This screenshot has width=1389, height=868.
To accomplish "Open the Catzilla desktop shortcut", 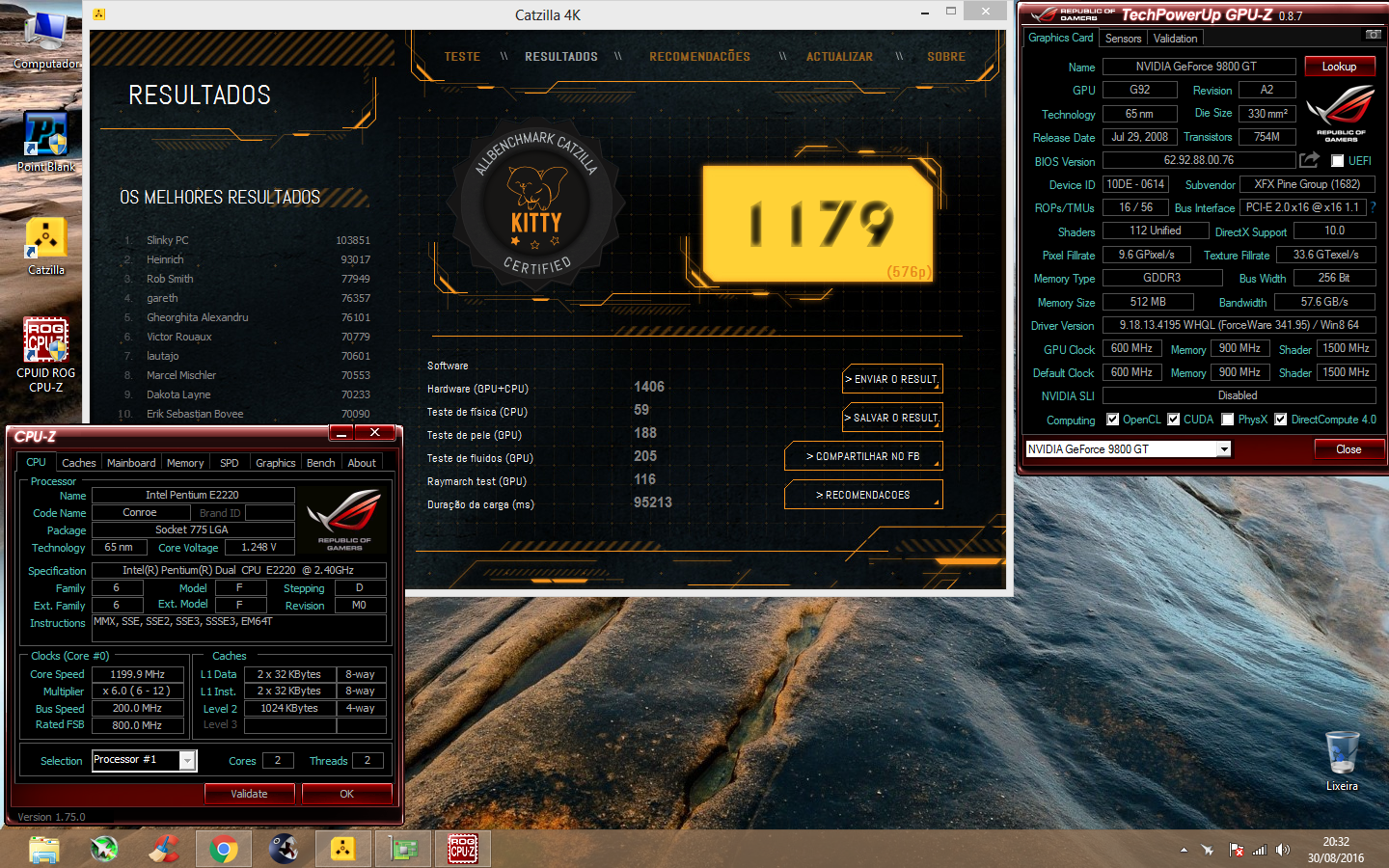I will (x=45, y=246).
